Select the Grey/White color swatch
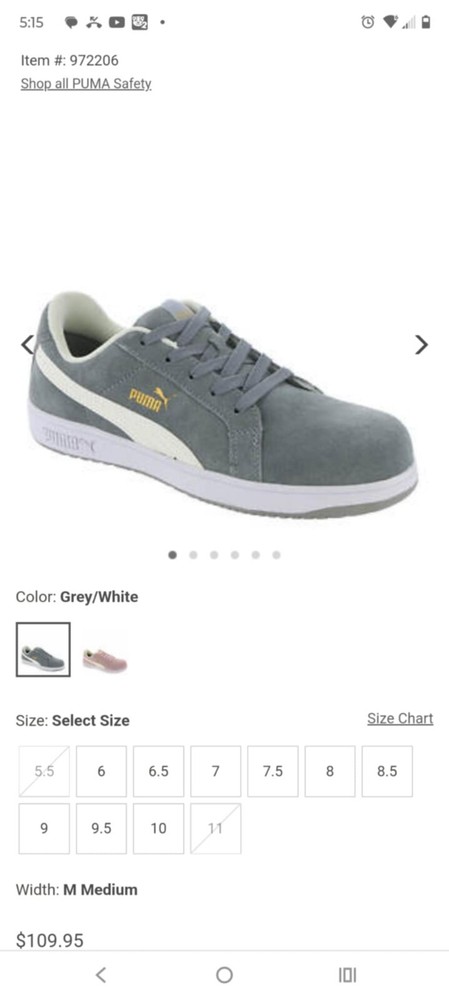449x1000 pixels. tap(43, 650)
